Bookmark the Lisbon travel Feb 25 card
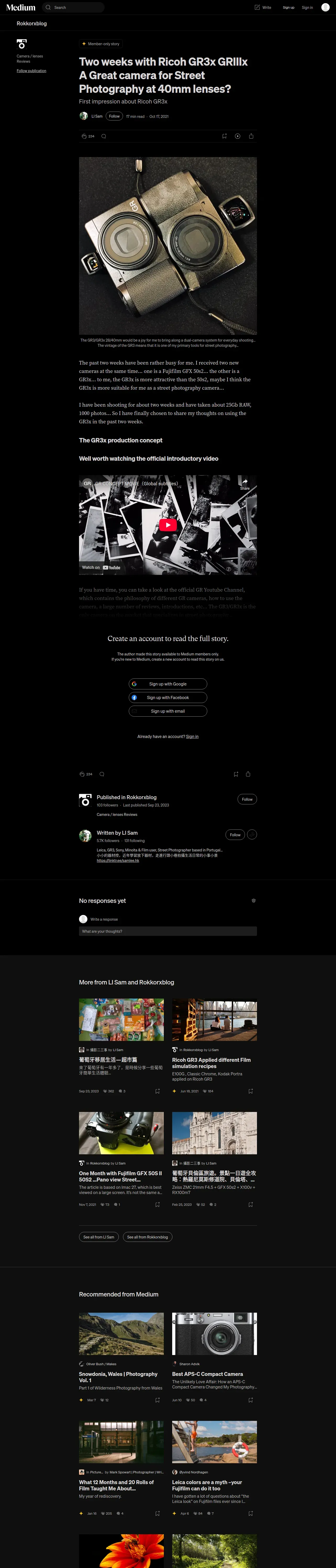336x1568 pixels. [251, 1204]
